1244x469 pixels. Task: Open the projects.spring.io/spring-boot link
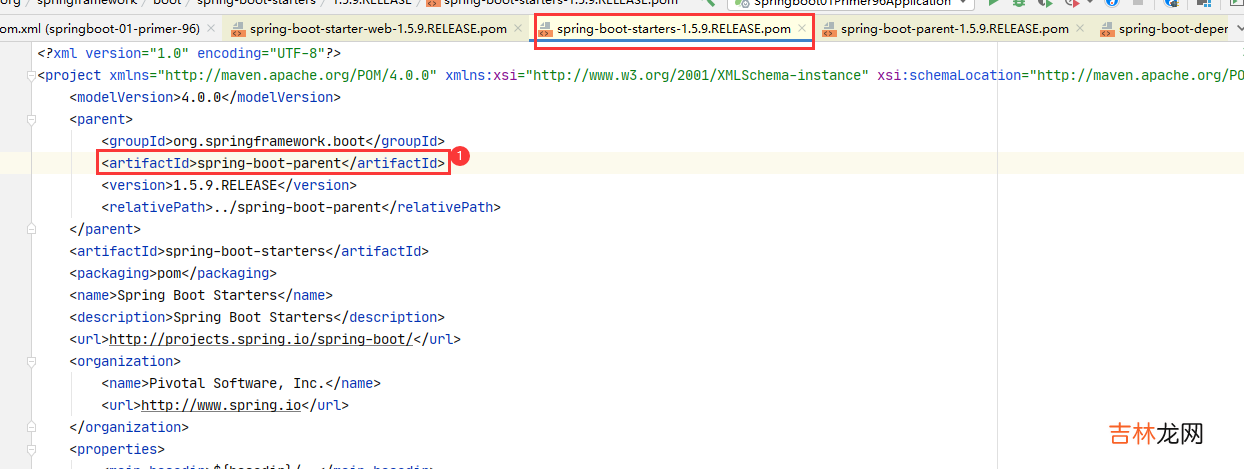pyautogui.click(x=260, y=339)
